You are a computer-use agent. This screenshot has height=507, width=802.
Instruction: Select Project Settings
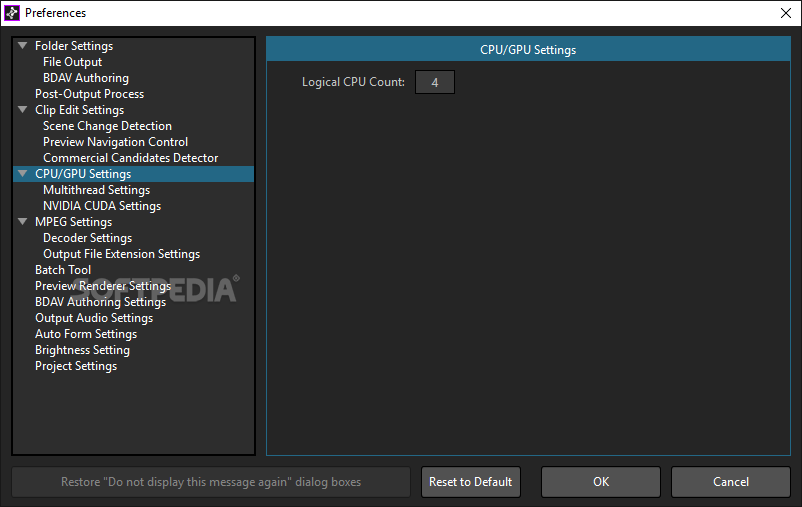pyautogui.click(x=76, y=366)
